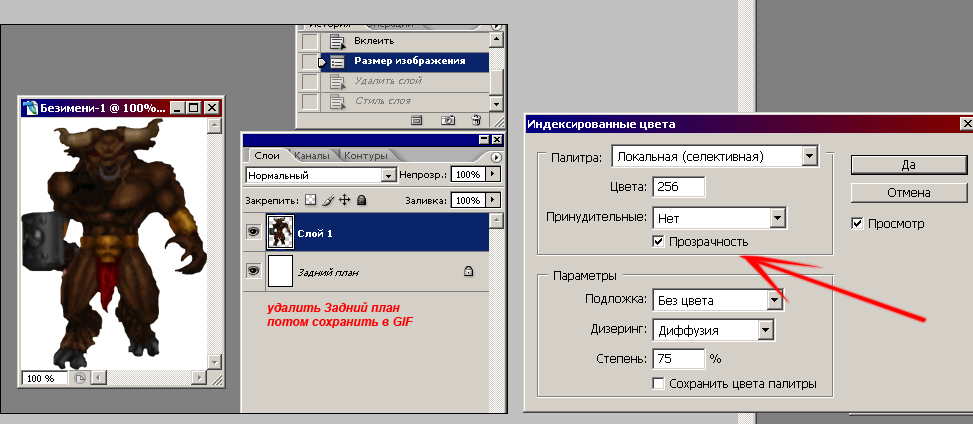Open Layers panel flyout menu arrow
This screenshot has height=424, width=973.
point(496,156)
